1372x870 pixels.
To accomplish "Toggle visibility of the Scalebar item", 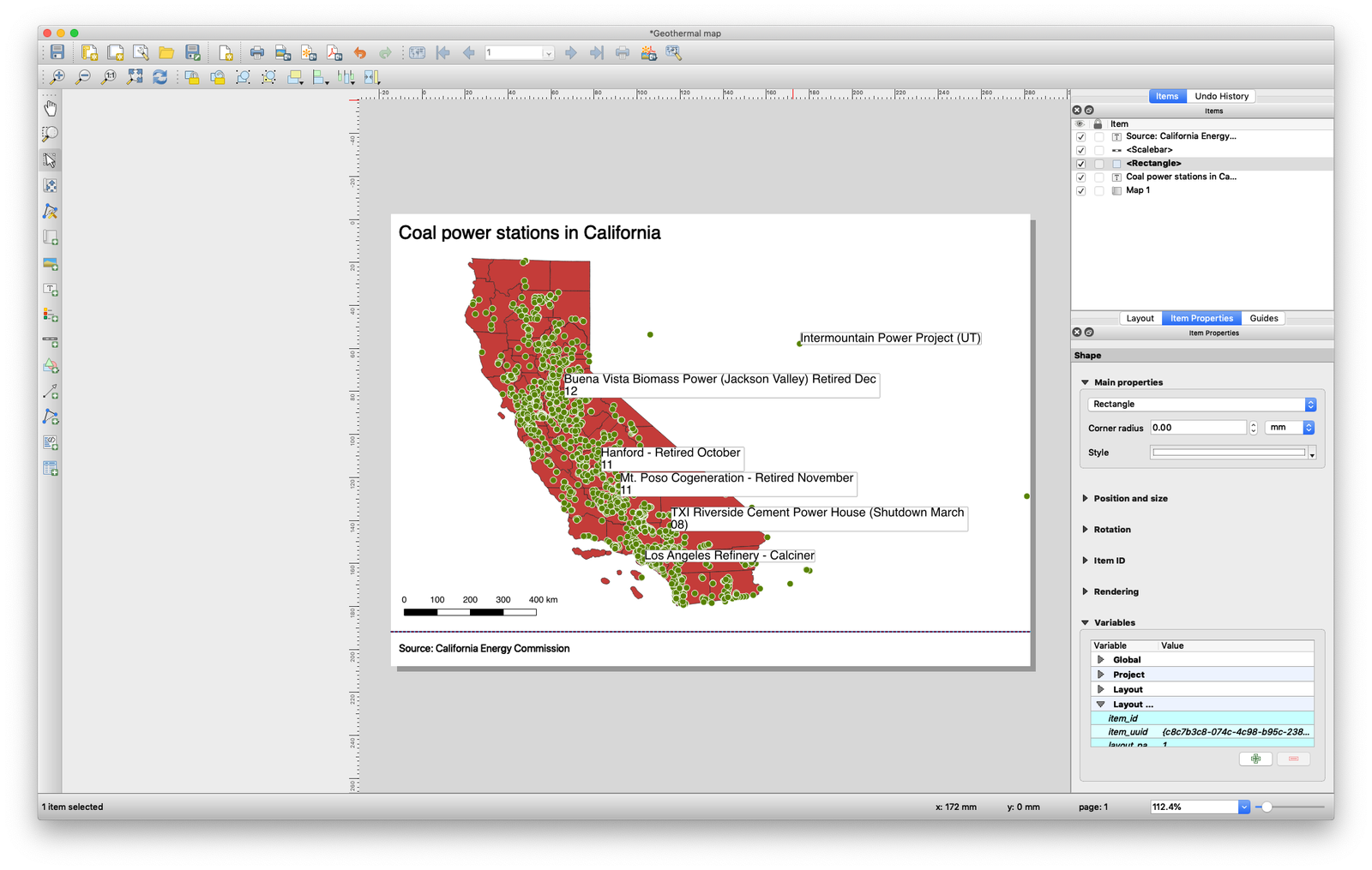I will [x=1080, y=150].
